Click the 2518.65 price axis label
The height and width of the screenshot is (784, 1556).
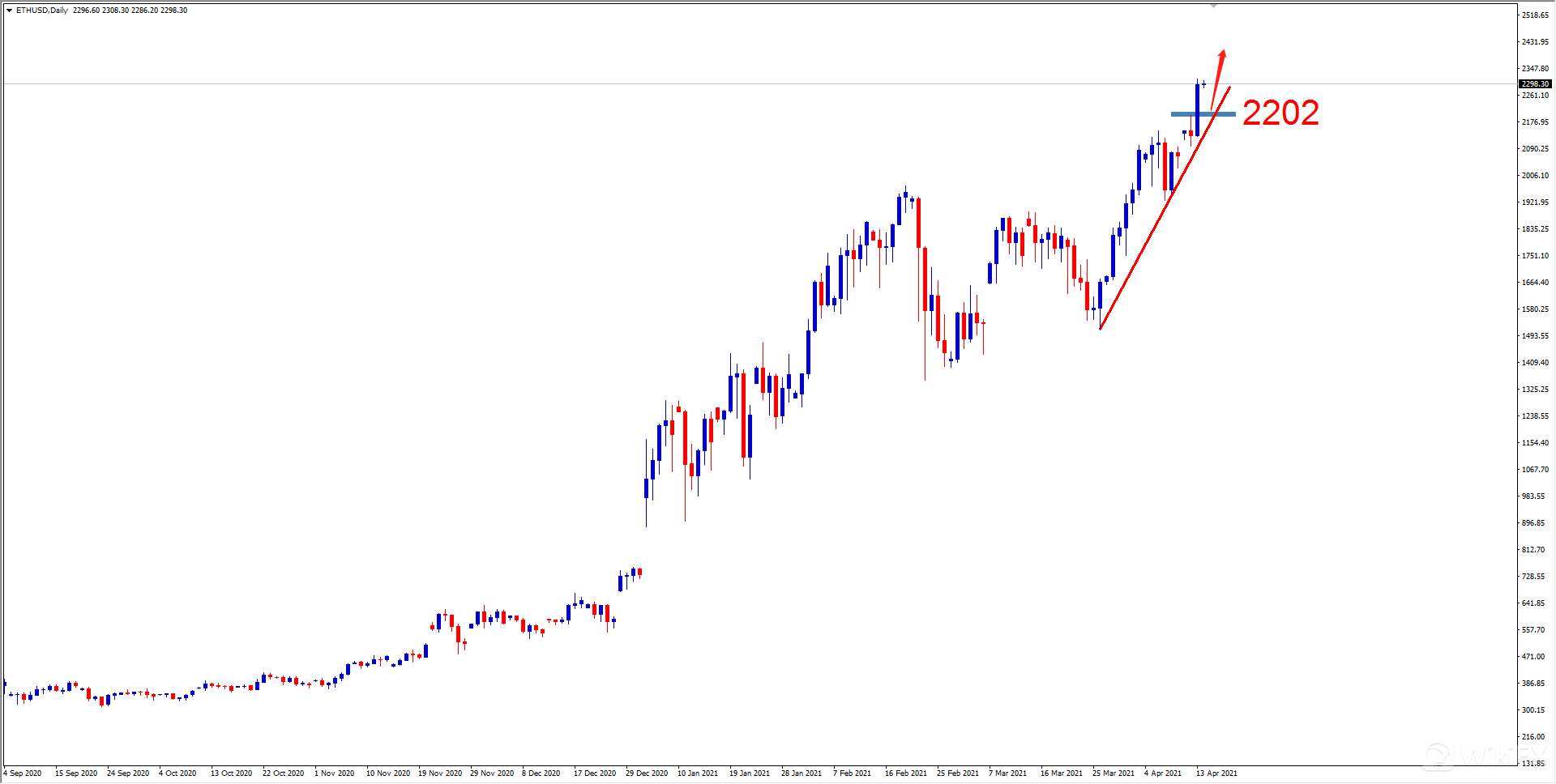click(x=1535, y=15)
